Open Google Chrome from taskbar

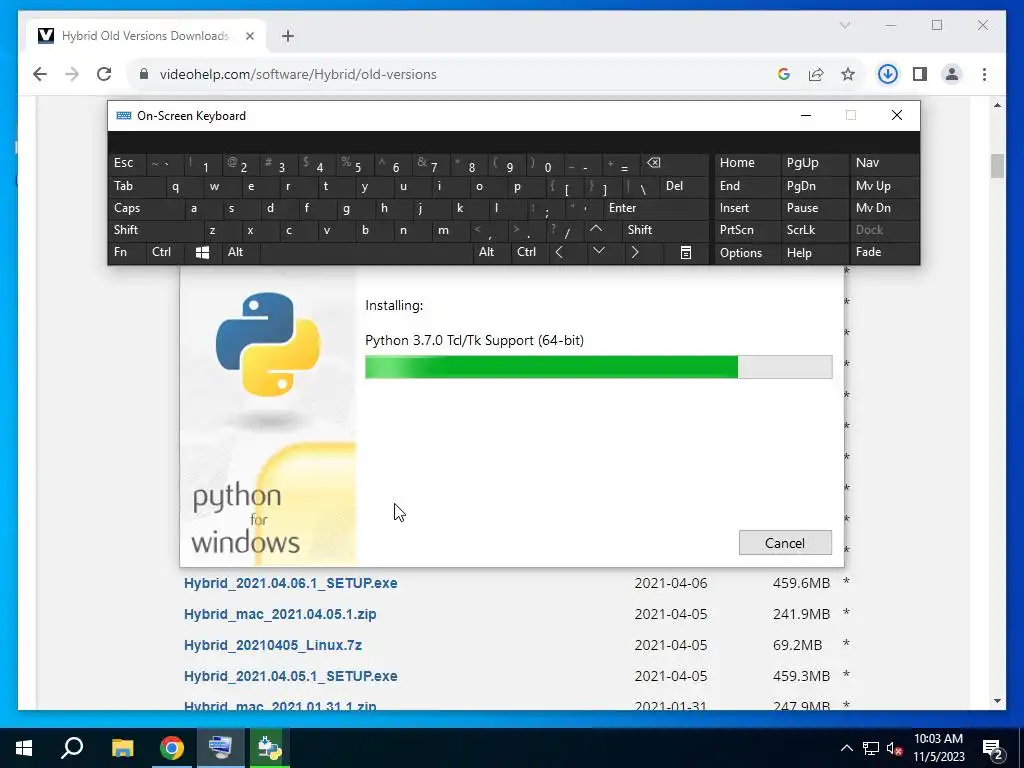(172, 748)
